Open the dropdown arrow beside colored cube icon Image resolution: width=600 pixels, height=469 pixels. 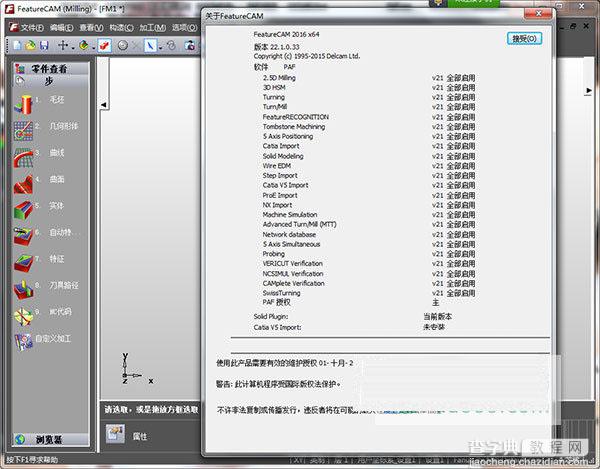93,47
